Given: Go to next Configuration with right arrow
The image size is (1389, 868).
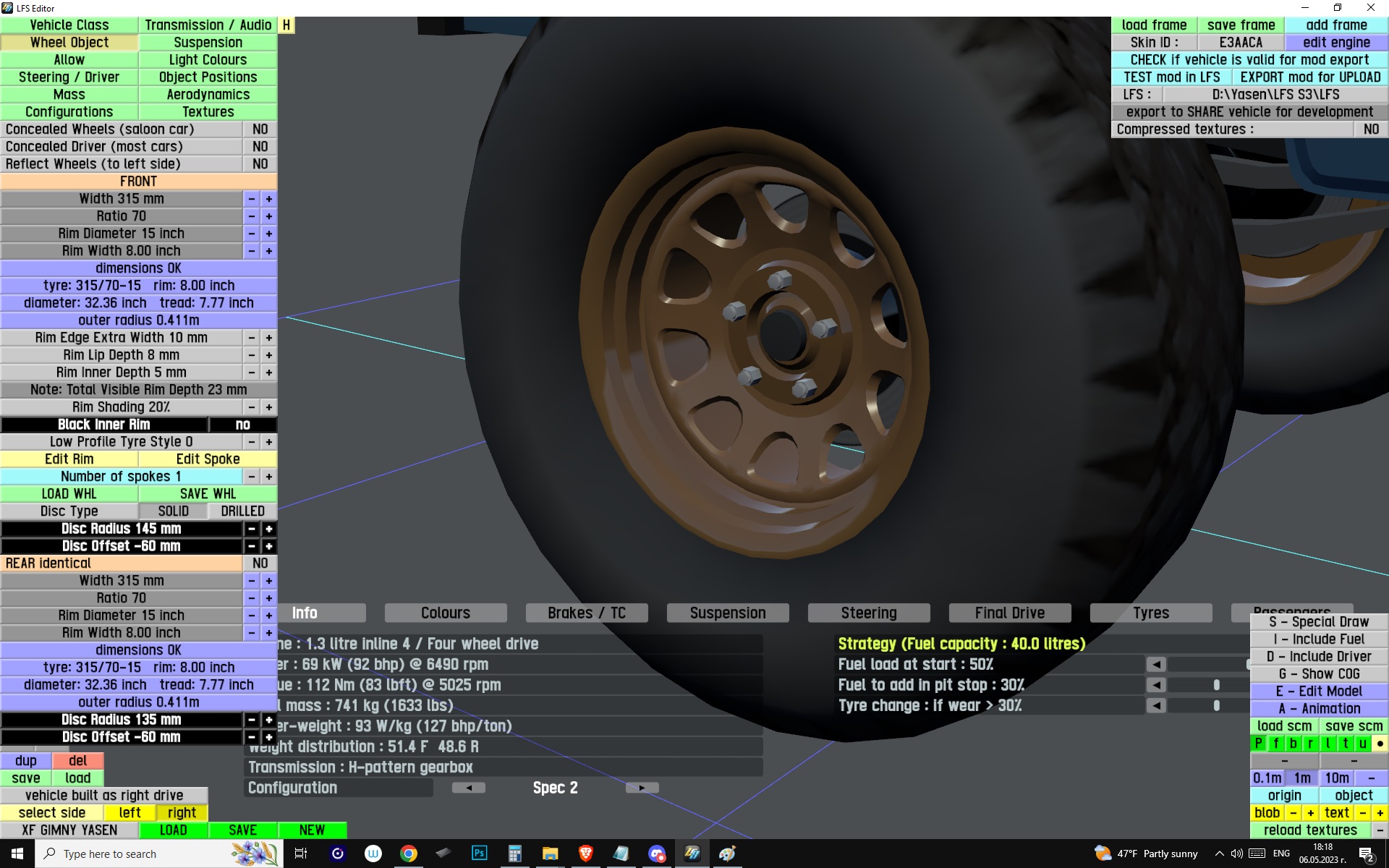Looking at the screenshot, I should tap(642, 788).
